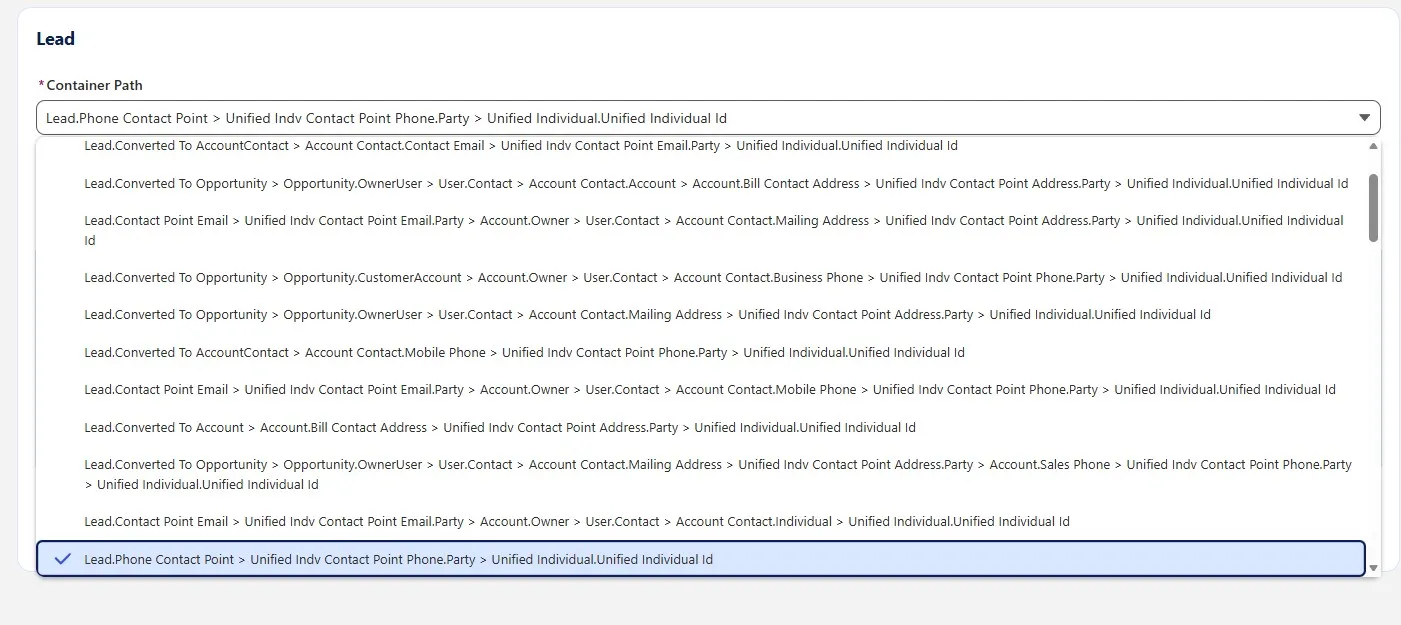Select option Account Contact.Contact Email path
The image size is (1401, 625).
coord(700,146)
